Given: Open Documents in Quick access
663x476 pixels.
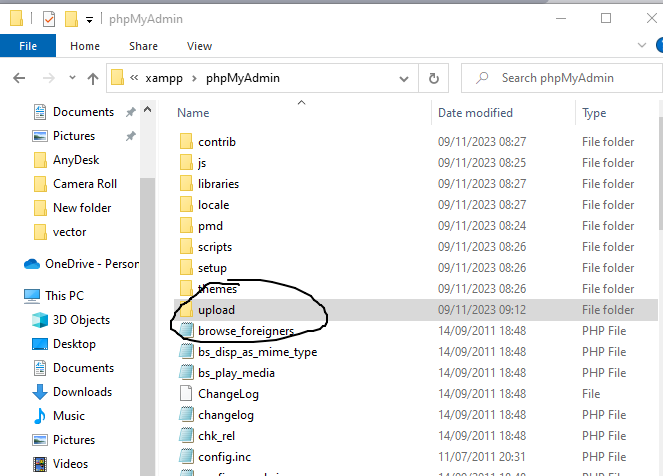Looking at the screenshot, I should click(83, 112).
